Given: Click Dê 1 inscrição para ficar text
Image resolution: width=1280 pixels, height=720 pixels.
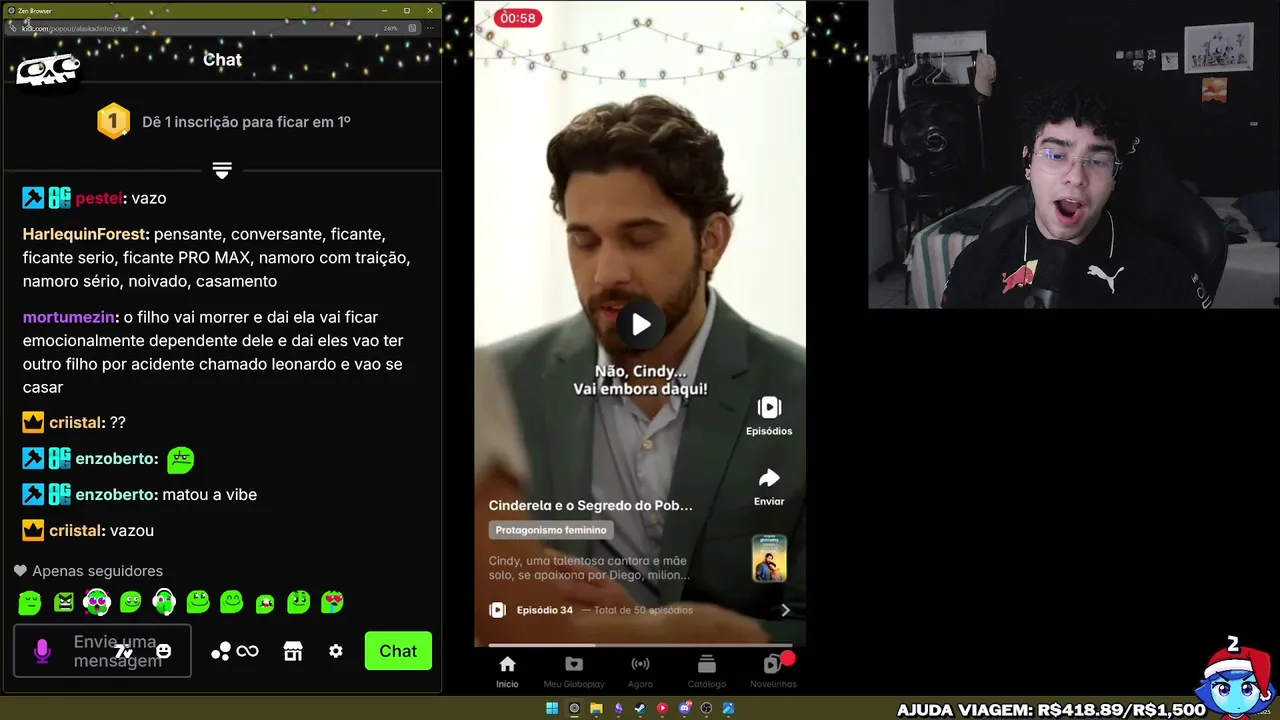Looking at the screenshot, I should 246,122.
